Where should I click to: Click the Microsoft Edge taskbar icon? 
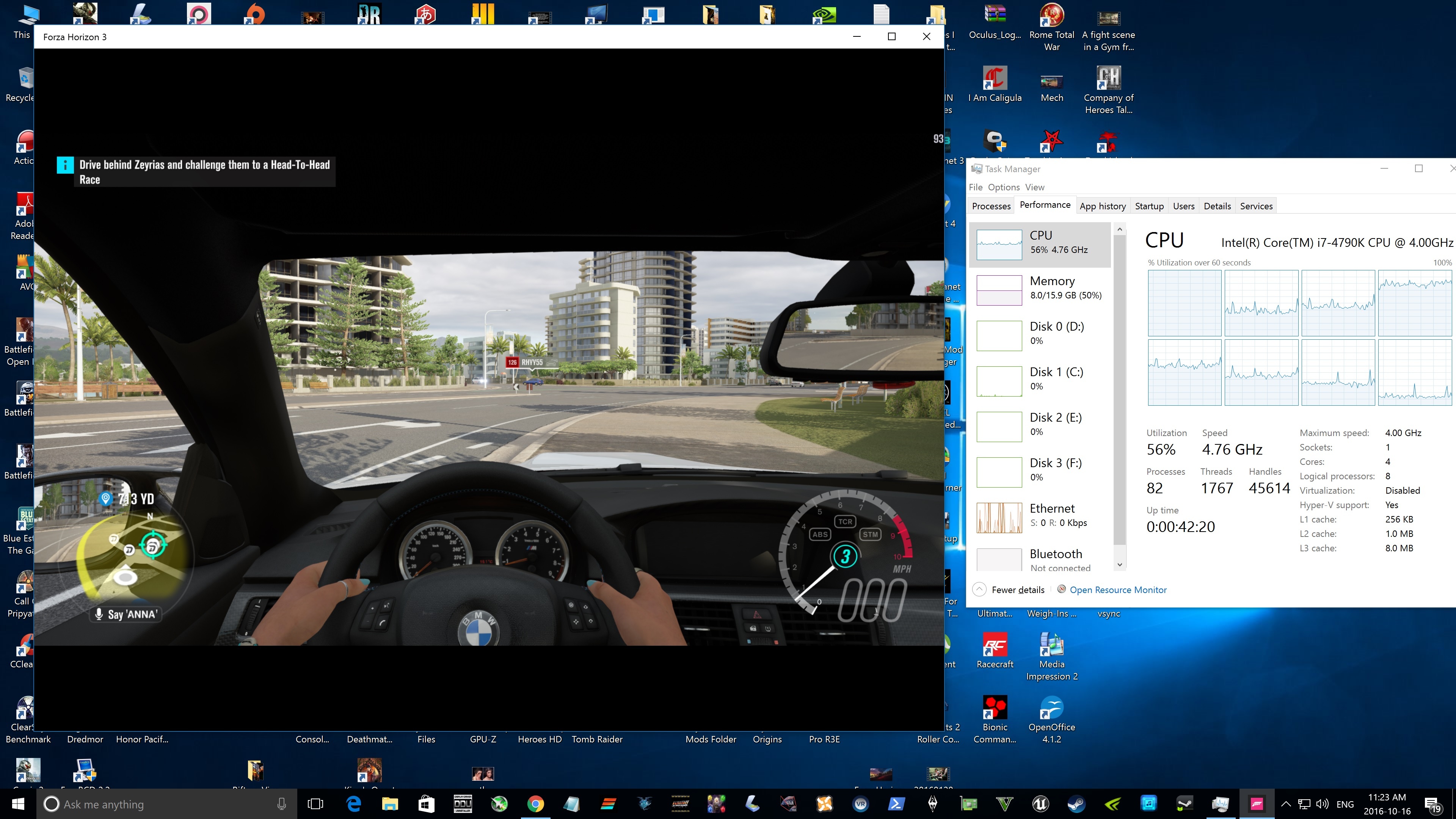[354, 804]
